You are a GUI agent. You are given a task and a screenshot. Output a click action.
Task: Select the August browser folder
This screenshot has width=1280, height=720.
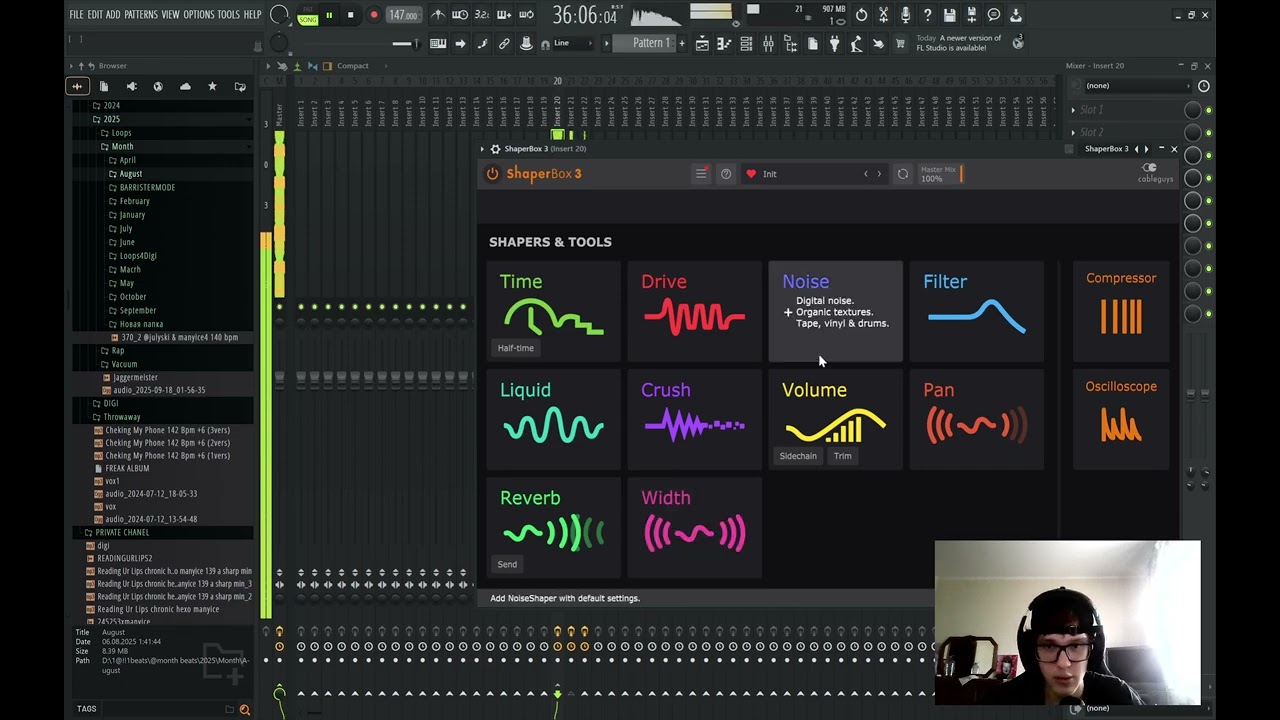click(x=131, y=174)
